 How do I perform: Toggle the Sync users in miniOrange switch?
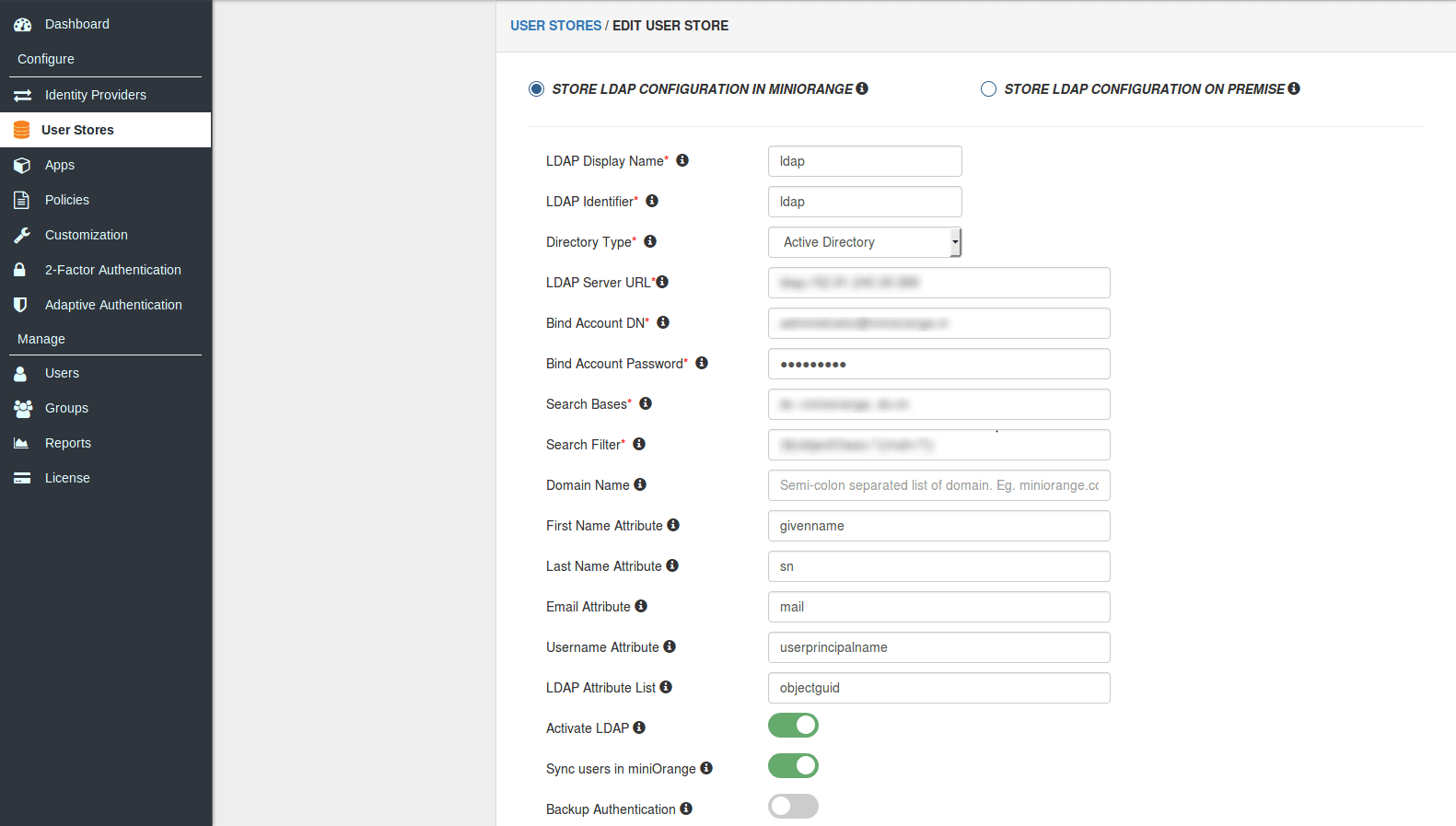(x=793, y=766)
